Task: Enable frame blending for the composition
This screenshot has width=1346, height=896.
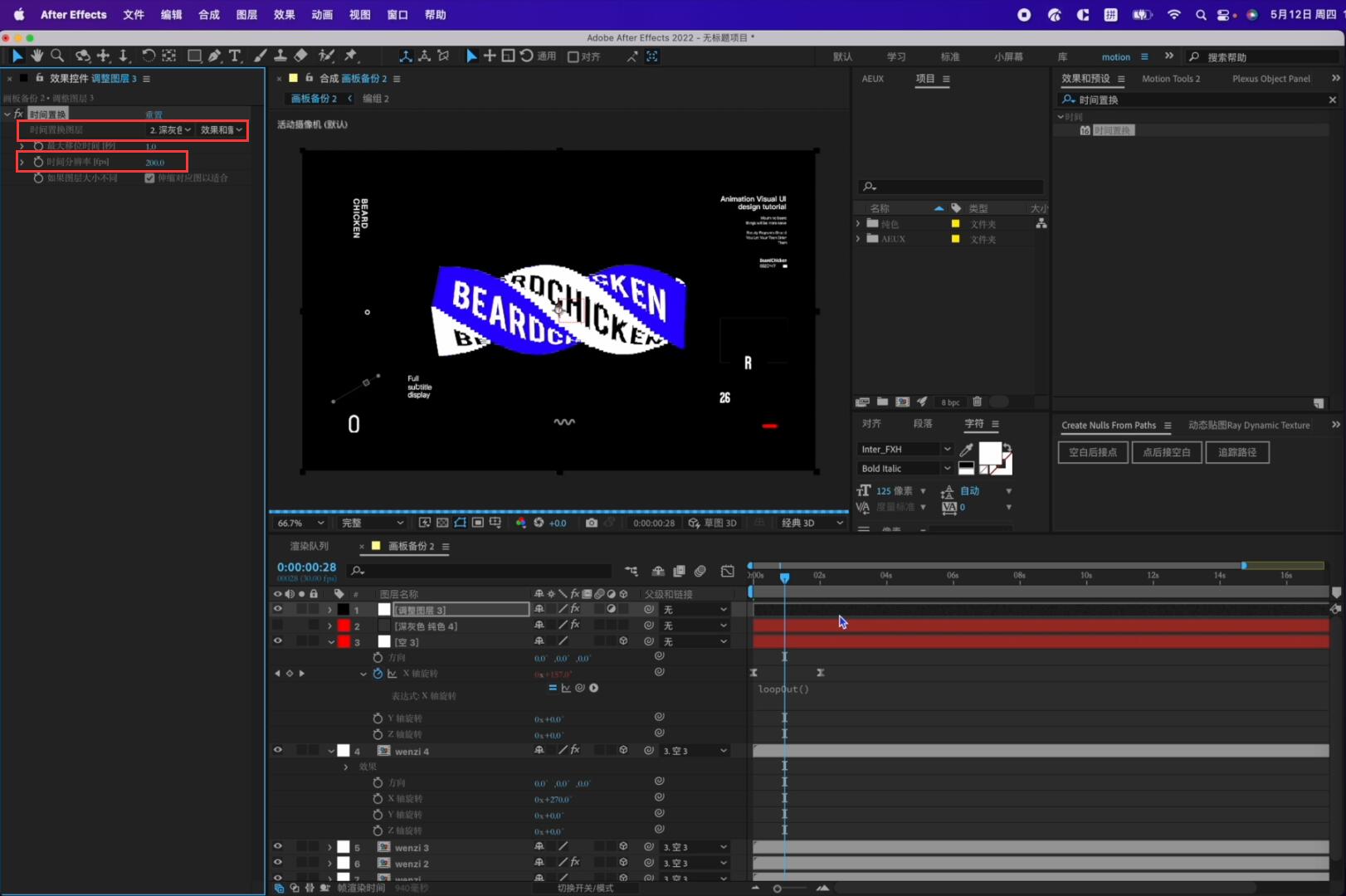Action: click(x=679, y=571)
